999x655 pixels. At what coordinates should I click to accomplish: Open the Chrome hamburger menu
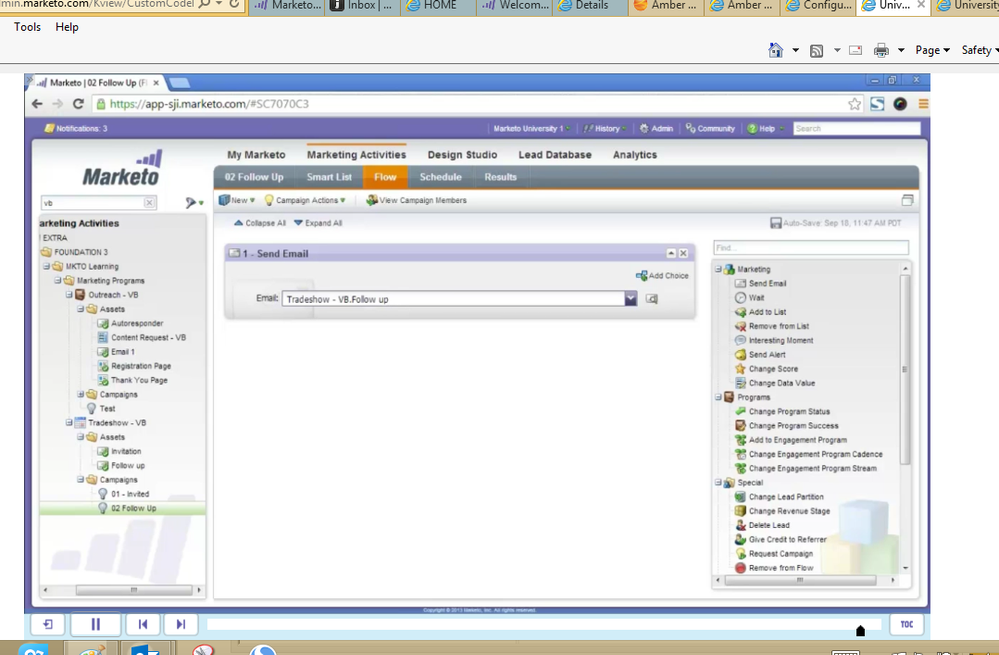coord(923,104)
